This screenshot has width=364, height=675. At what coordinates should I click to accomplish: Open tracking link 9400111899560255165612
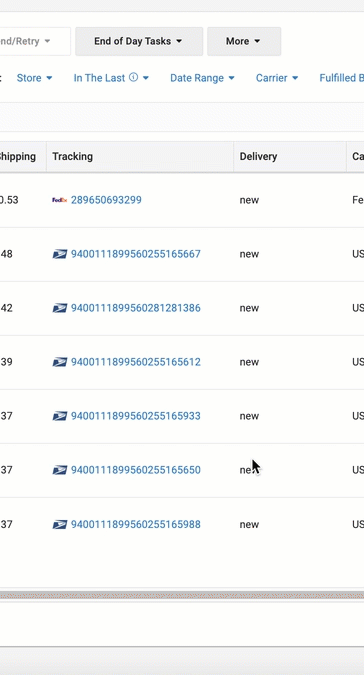click(x=136, y=362)
